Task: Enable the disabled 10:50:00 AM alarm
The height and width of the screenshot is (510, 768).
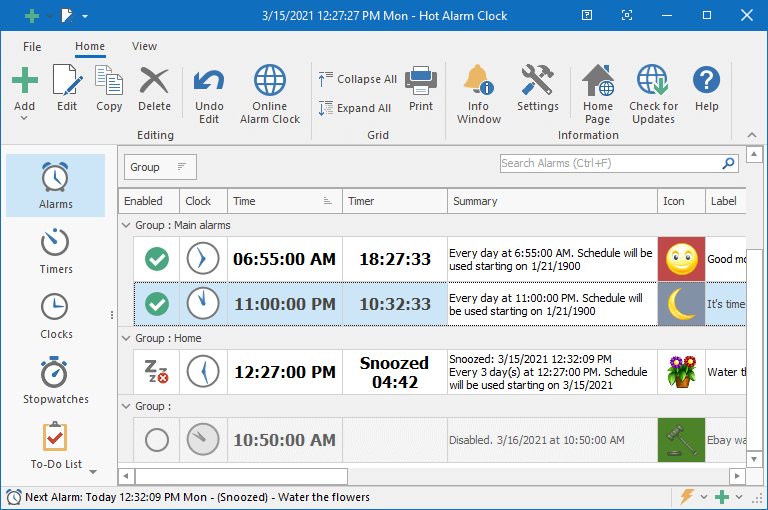Action: pos(157,440)
